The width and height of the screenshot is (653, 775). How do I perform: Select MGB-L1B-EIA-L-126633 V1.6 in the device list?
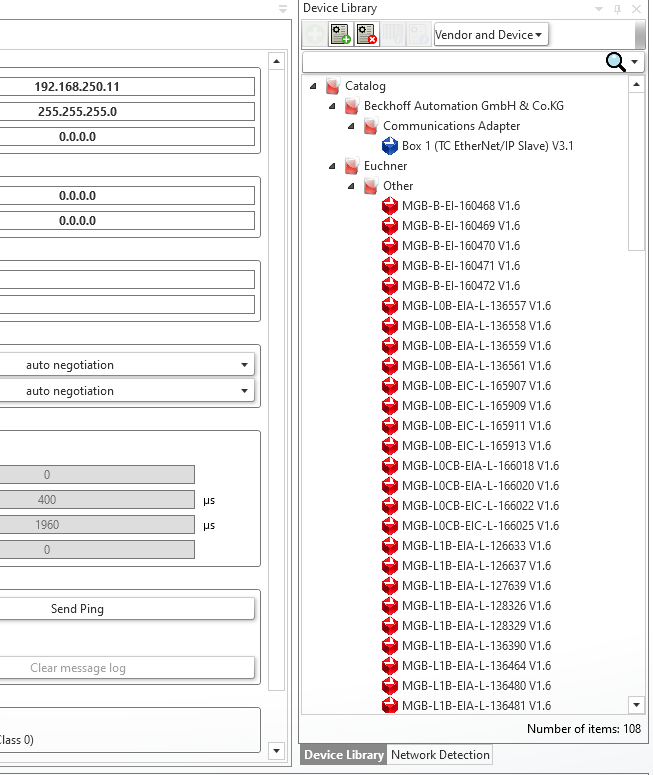click(476, 546)
